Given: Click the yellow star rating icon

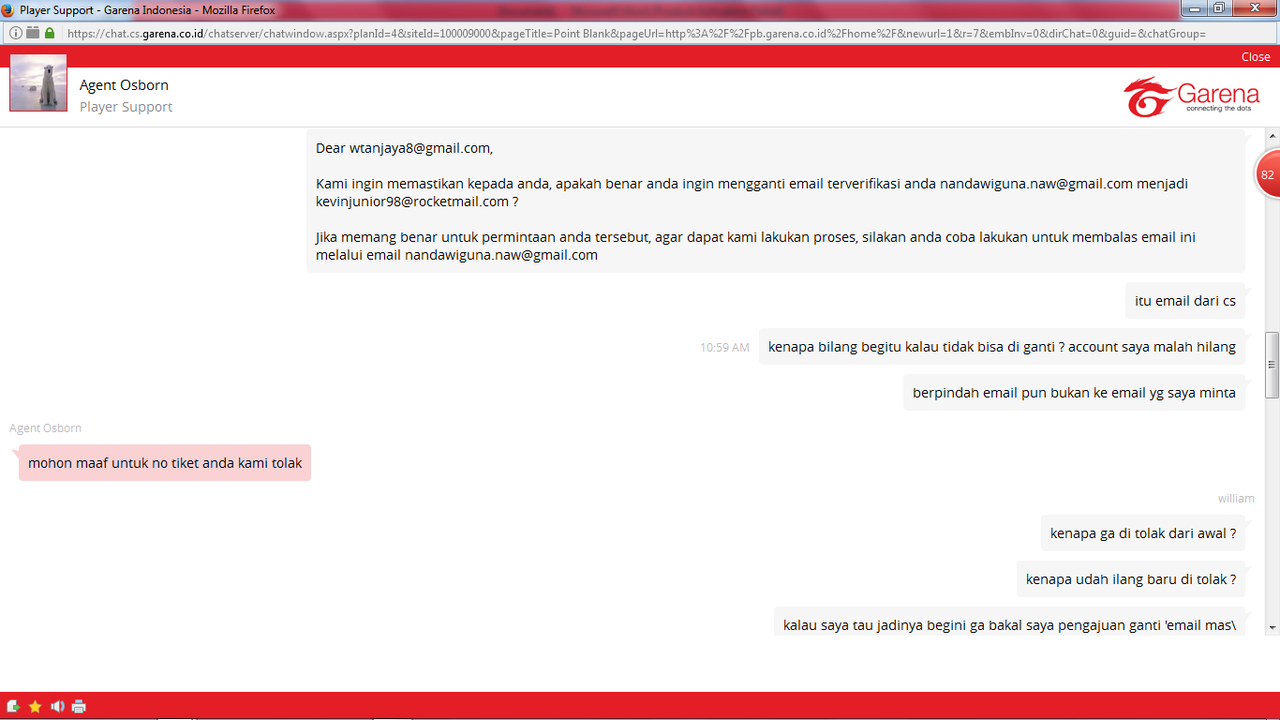Looking at the screenshot, I should [35, 706].
